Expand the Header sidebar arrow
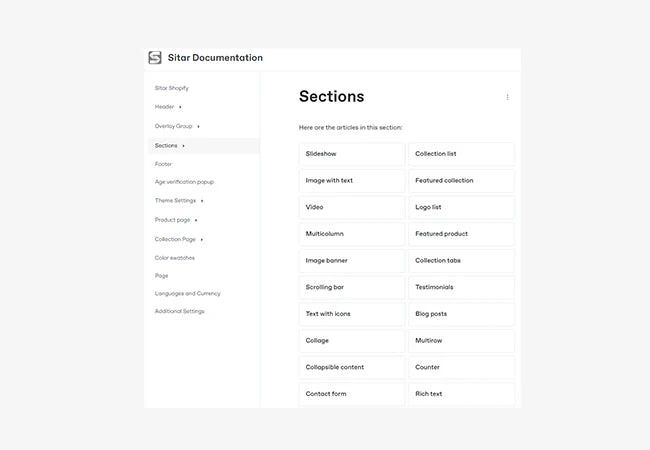Image resolution: width=650 pixels, height=450 pixels. click(x=180, y=106)
